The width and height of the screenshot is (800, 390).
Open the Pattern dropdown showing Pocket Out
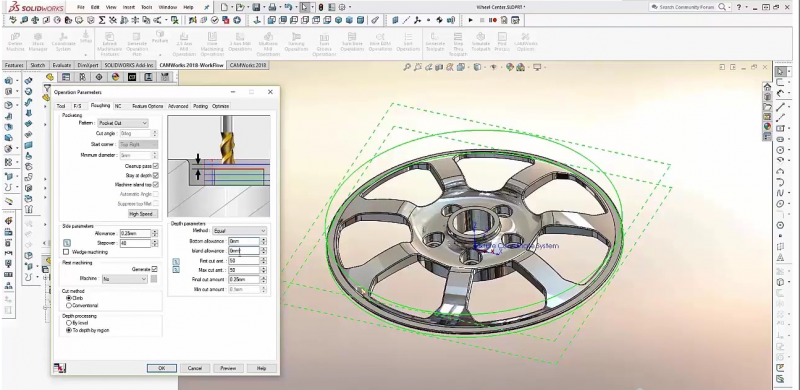123,123
